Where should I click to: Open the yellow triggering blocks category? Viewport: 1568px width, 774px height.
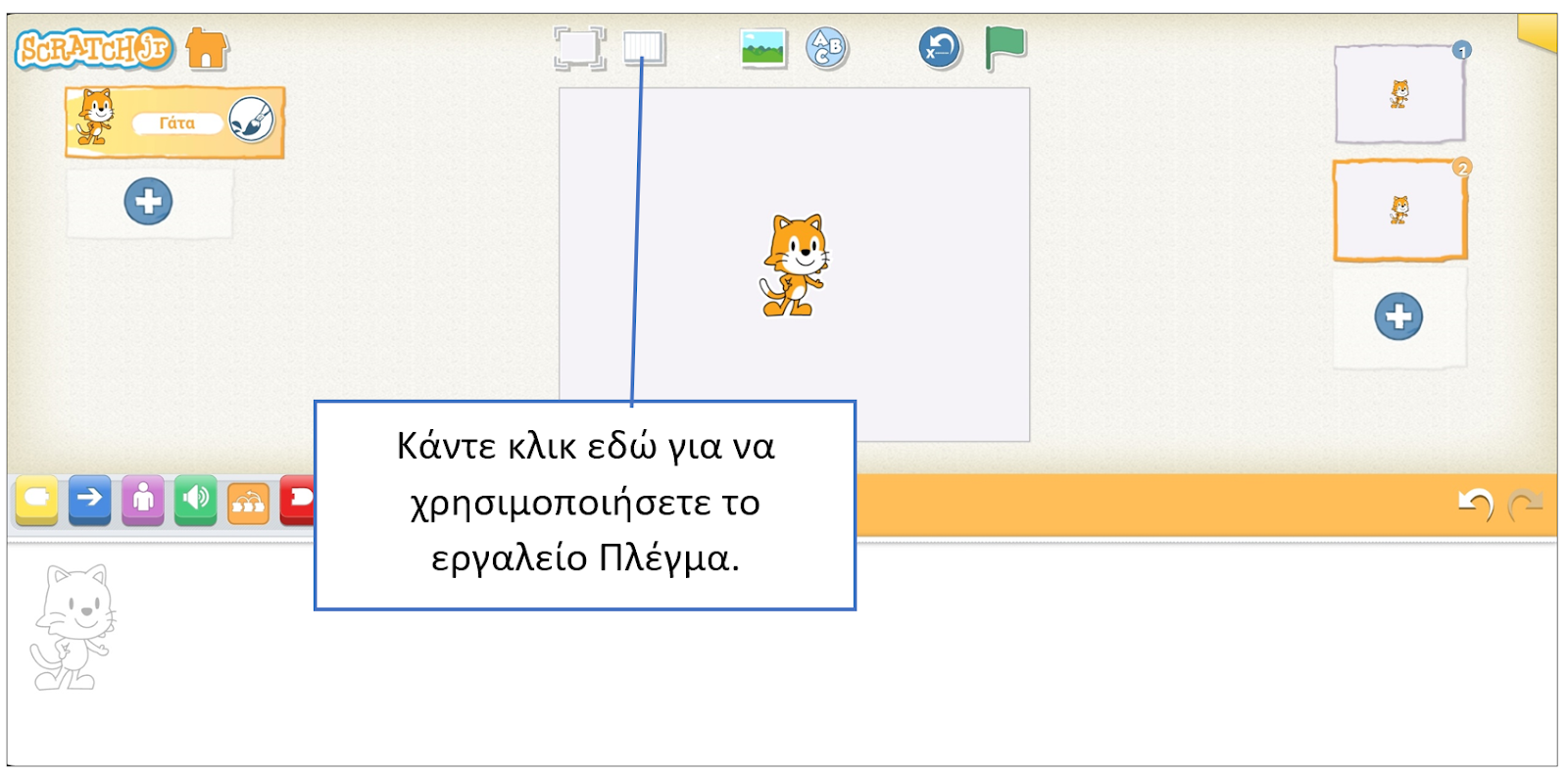tap(37, 500)
